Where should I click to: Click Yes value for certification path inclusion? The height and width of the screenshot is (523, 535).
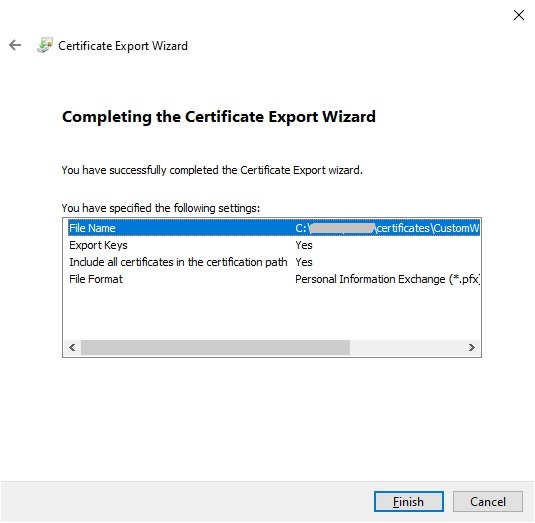pos(304,262)
